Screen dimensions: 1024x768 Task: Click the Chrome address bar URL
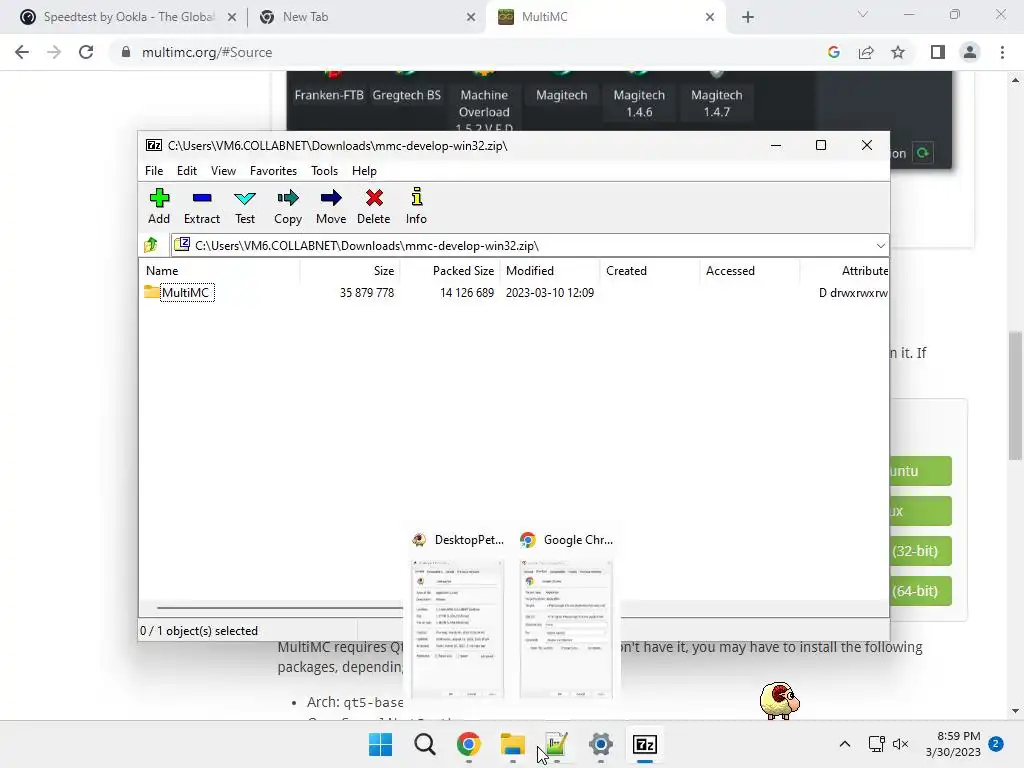pyautogui.click(x=207, y=52)
